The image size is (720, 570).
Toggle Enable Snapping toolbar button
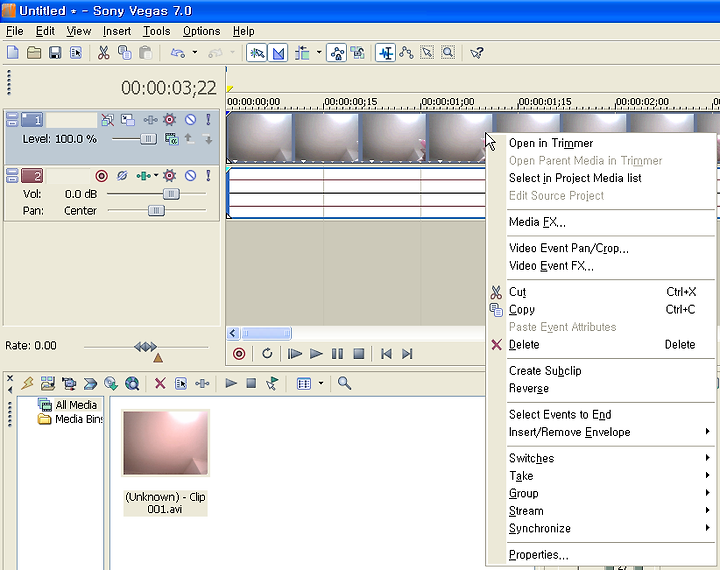point(257,53)
